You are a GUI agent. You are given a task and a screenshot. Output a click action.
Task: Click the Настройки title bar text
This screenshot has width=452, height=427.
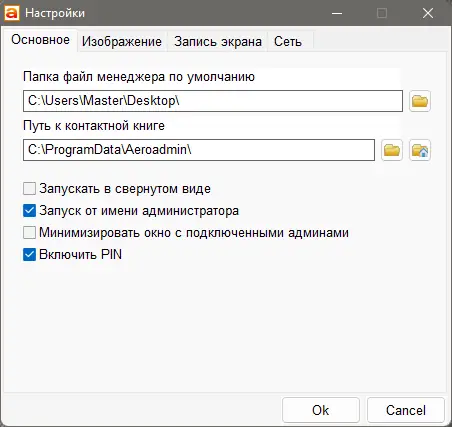pos(55,13)
